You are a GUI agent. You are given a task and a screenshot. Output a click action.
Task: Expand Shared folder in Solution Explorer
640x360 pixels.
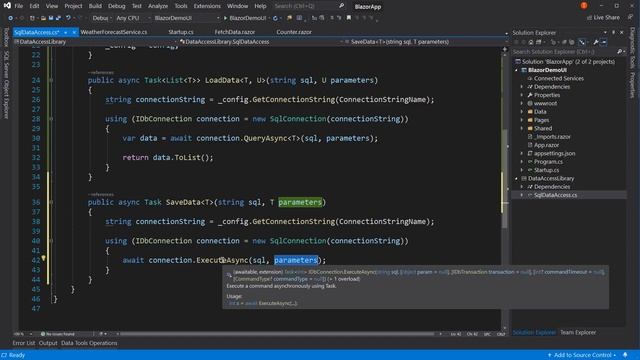[522, 128]
